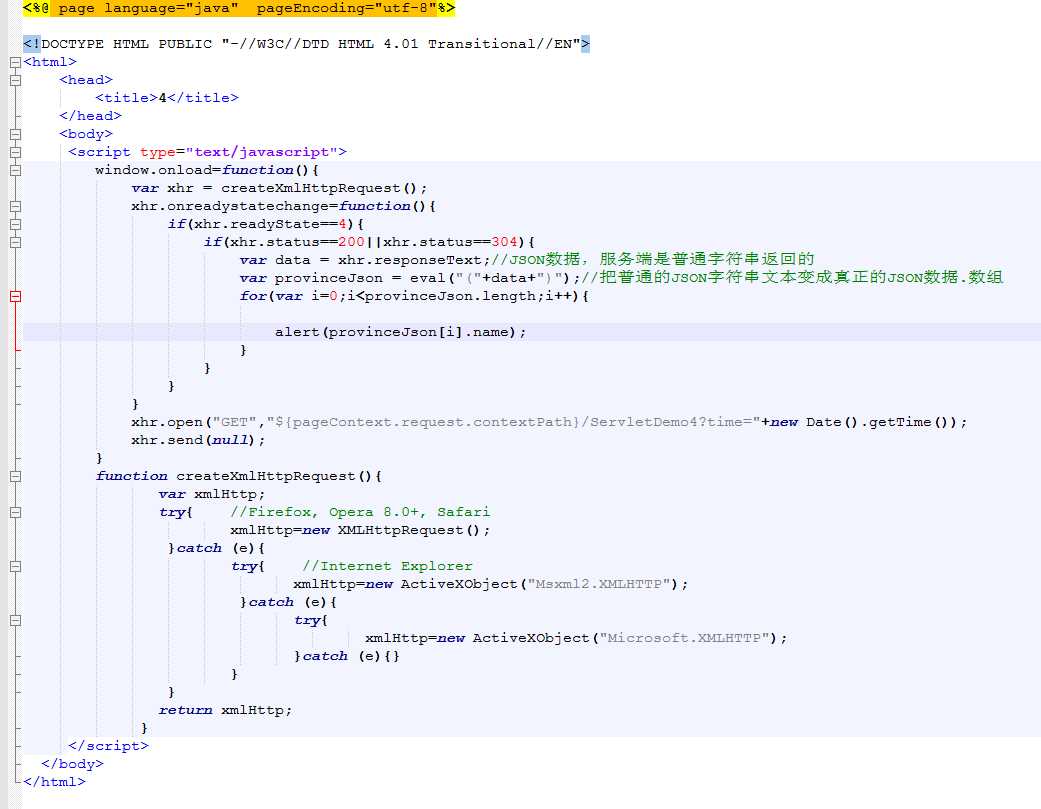The height and width of the screenshot is (809, 1041).
Task: Click the //Internet Explorer comment
Action: pyautogui.click(x=387, y=566)
